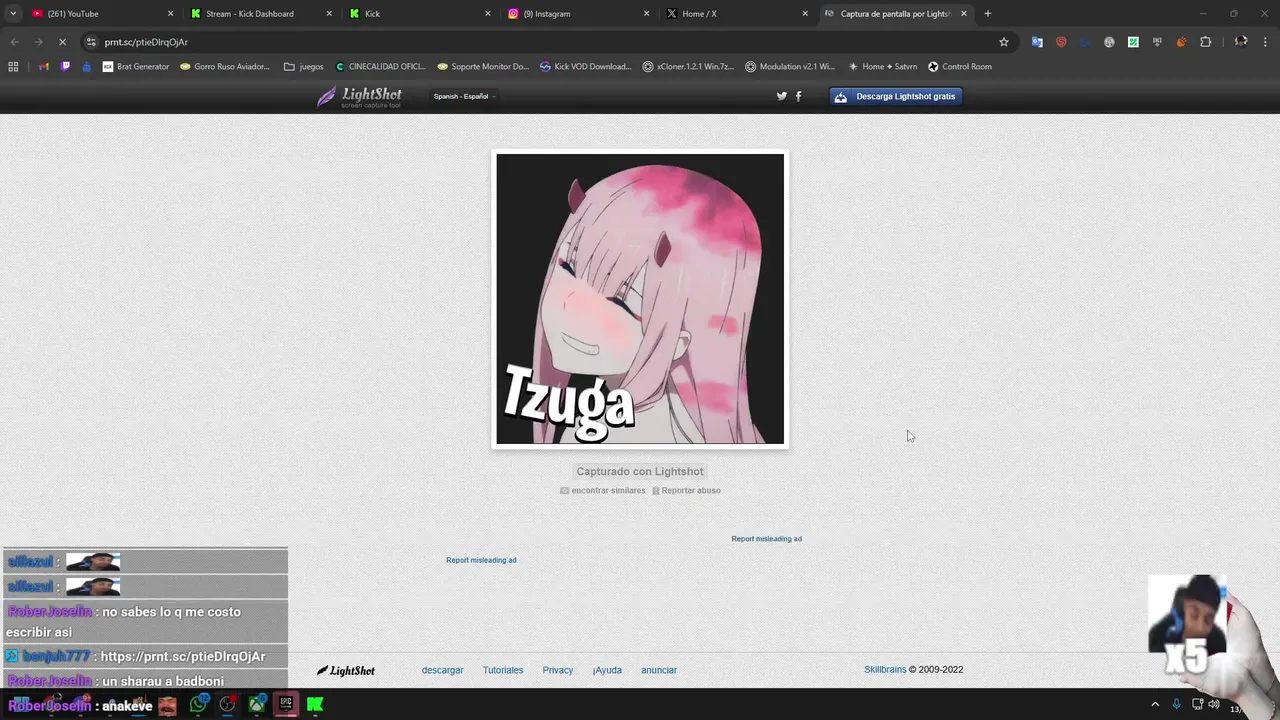Click encontrar similares link
Image resolution: width=1280 pixels, height=720 pixels.
(x=603, y=491)
